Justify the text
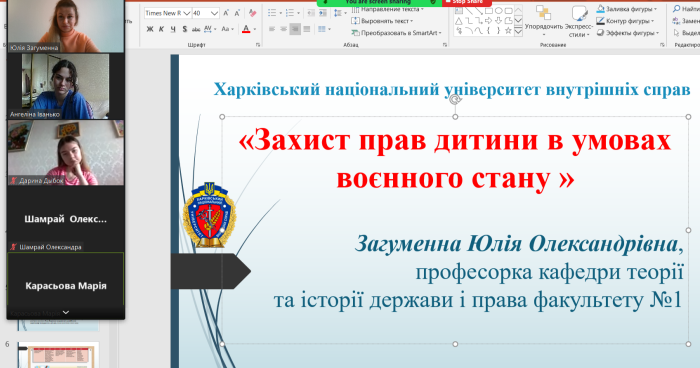The width and height of the screenshot is (700, 368). (x=307, y=29)
